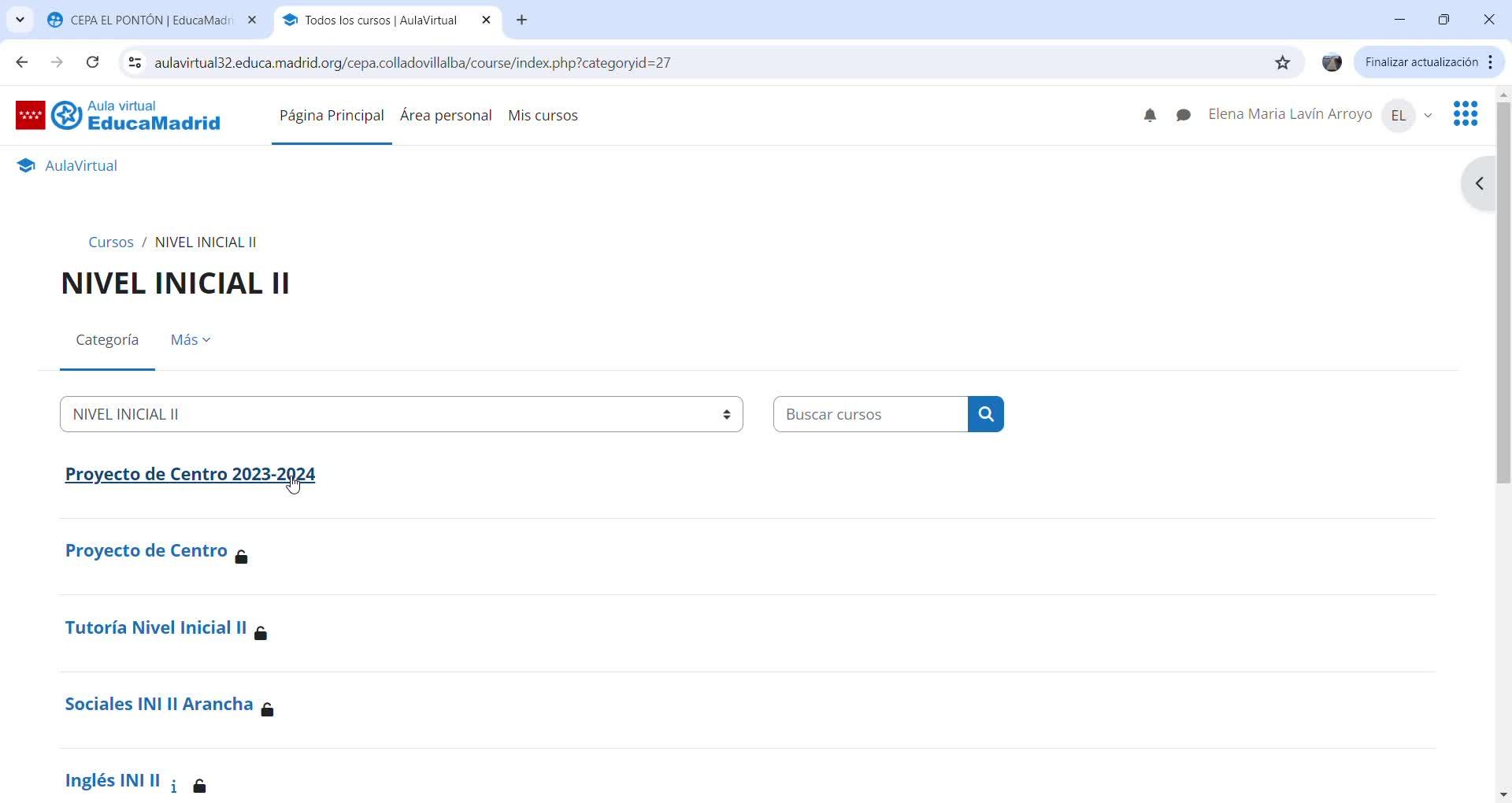The image size is (1512, 803).
Task: Open the NIVEL INICIAL II category dropdown
Action: point(402,414)
